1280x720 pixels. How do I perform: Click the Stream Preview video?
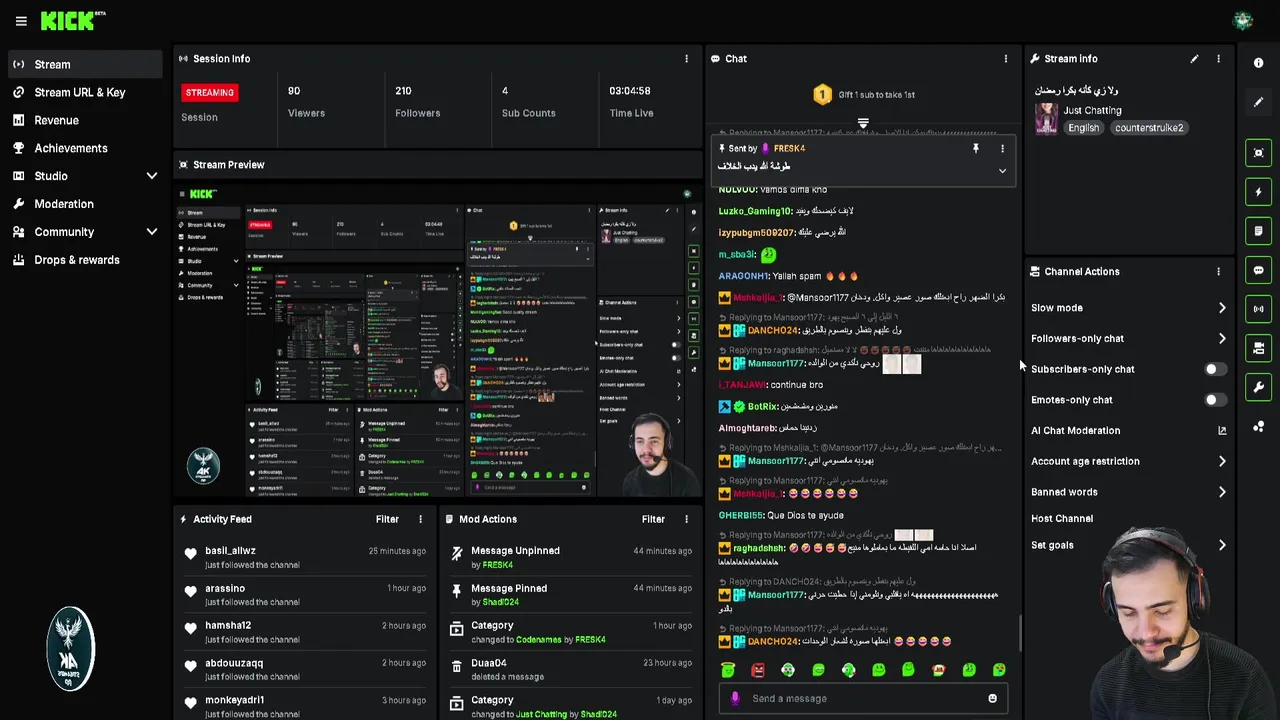438,339
